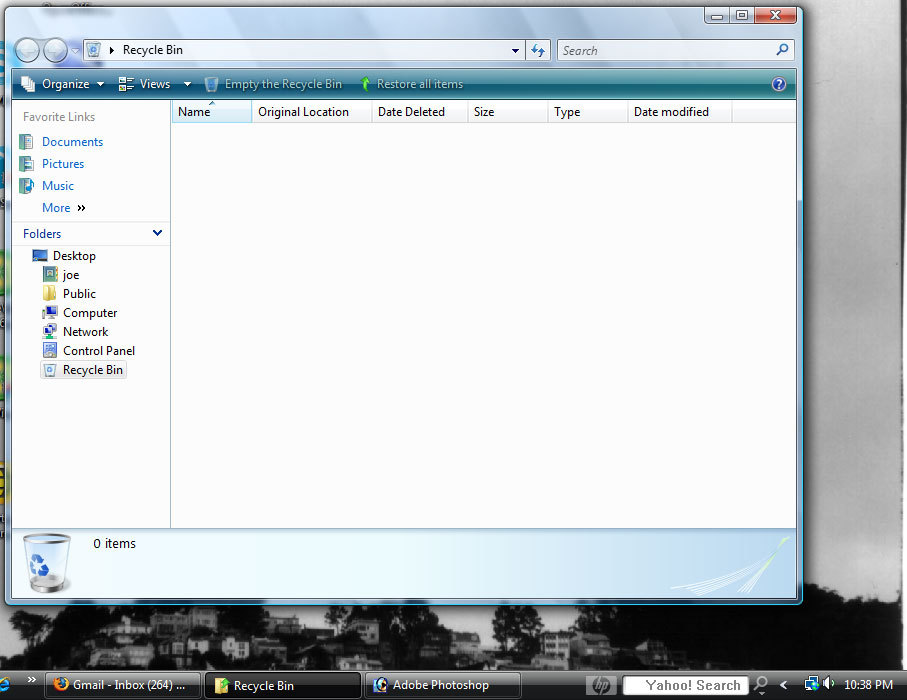Collapse the Folders pane chevron
Screen dimensions: 907x700
point(157,233)
